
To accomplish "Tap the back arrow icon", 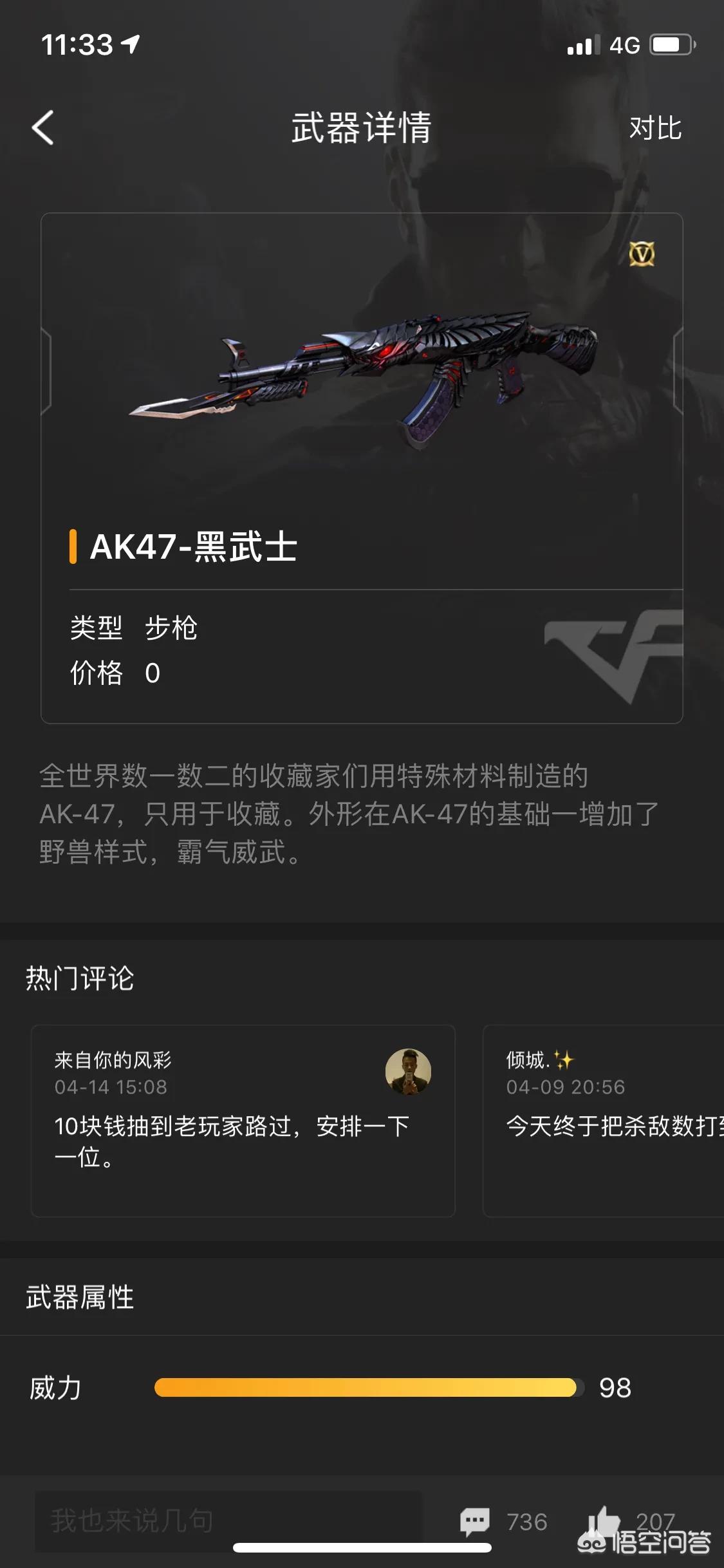I will tap(43, 127).
